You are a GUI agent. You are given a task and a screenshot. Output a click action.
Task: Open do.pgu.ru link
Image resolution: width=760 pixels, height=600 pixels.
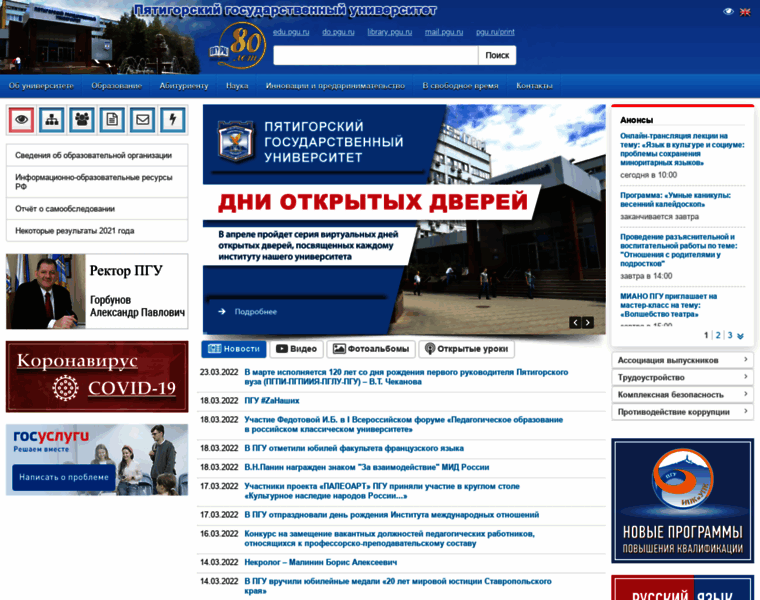coord(338,32)
